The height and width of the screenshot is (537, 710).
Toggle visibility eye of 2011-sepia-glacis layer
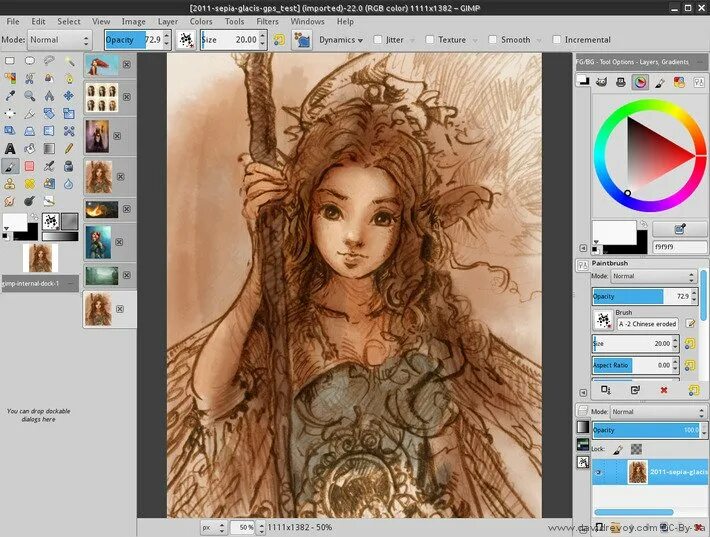598,472
